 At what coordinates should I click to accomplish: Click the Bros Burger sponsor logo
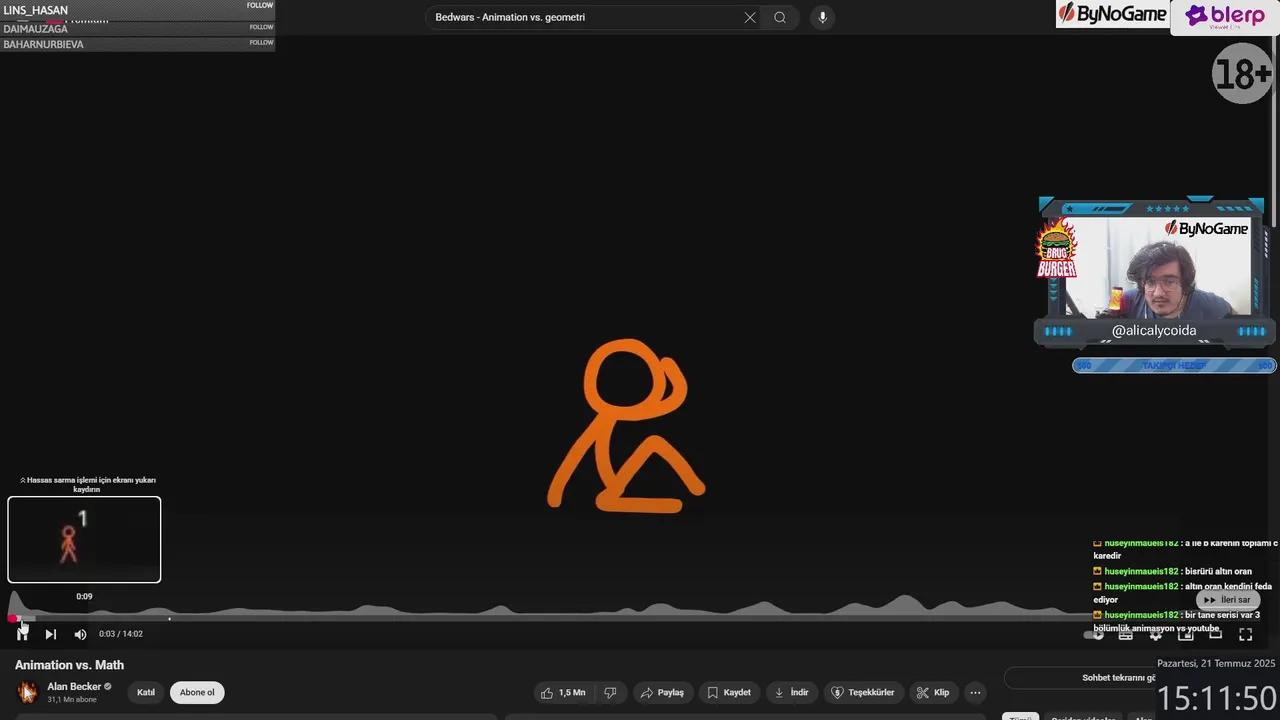coord(1056,249)
